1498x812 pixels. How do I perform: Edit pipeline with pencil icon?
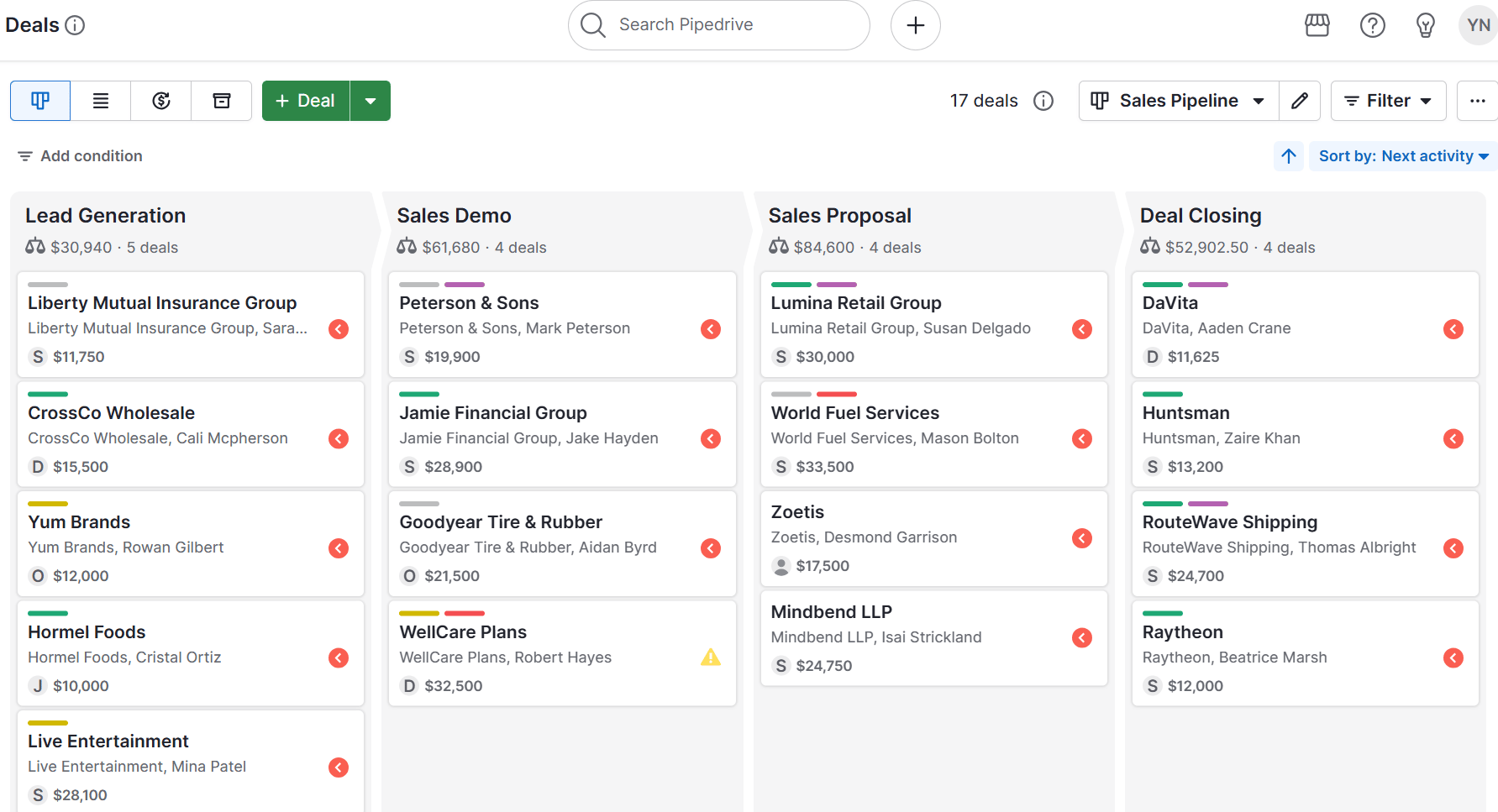[x=1300, y=101]
